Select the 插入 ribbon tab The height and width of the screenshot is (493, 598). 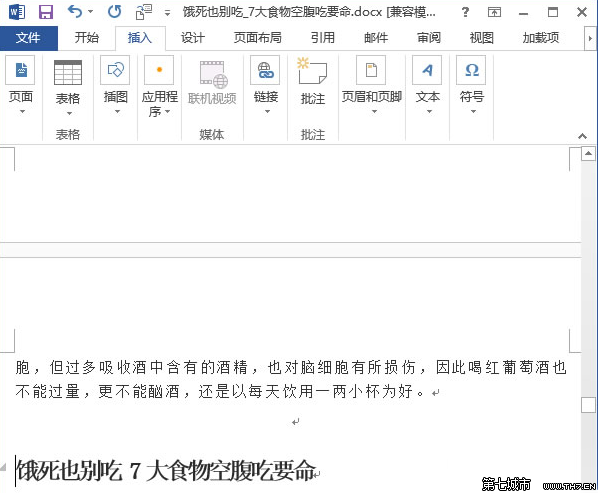[140, 38]
